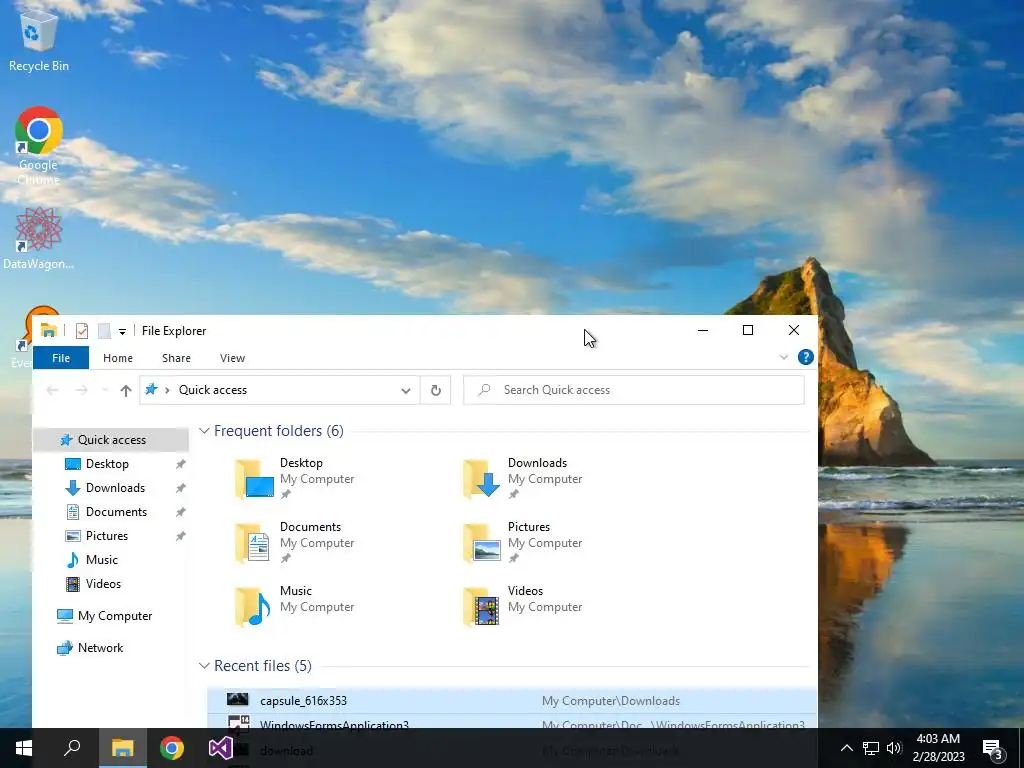Switch to the Home ribbon tab

coord(118,358)
